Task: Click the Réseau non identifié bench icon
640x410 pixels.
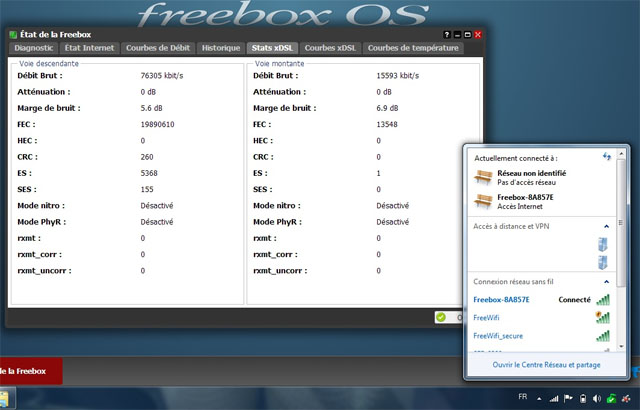Action: pos(483,177)
